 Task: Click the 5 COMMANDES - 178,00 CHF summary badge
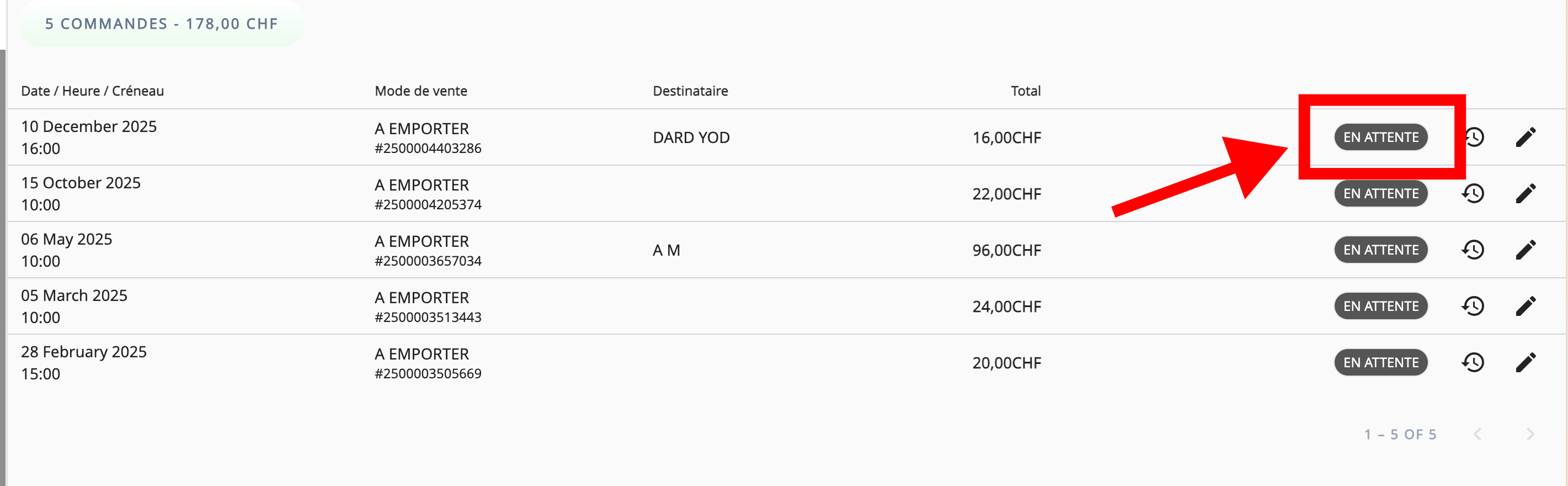(161, 24)
